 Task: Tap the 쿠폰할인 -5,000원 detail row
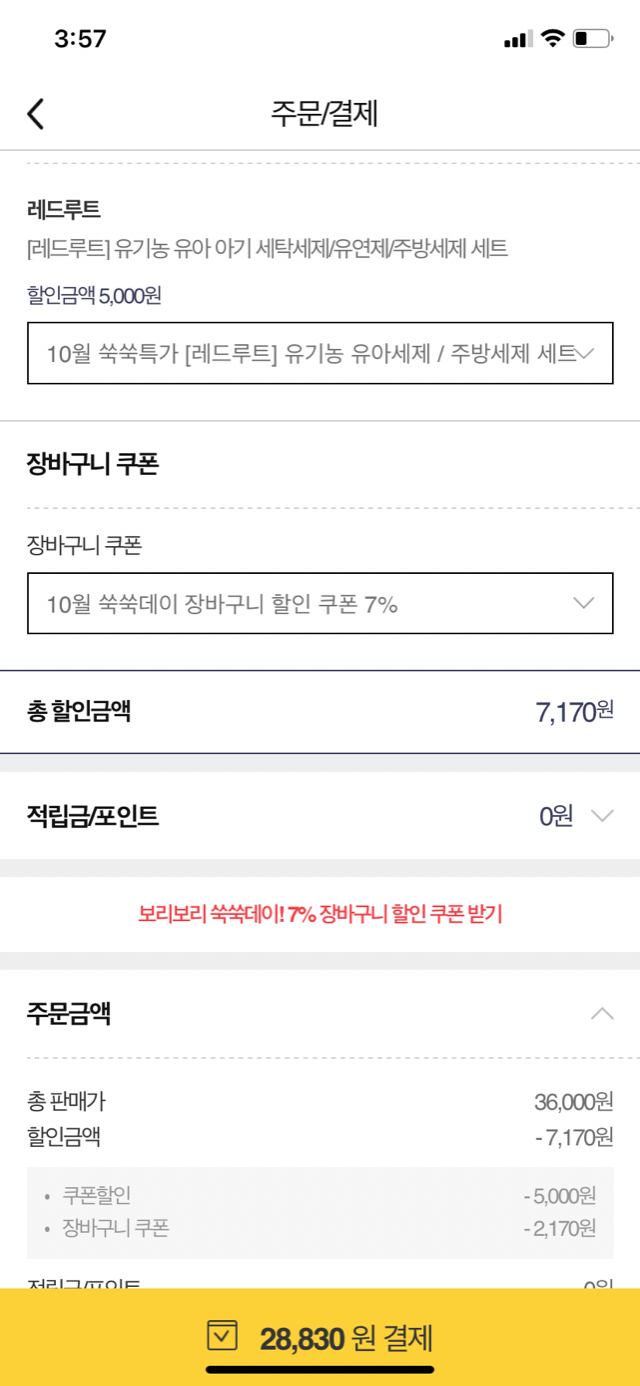320,1194
